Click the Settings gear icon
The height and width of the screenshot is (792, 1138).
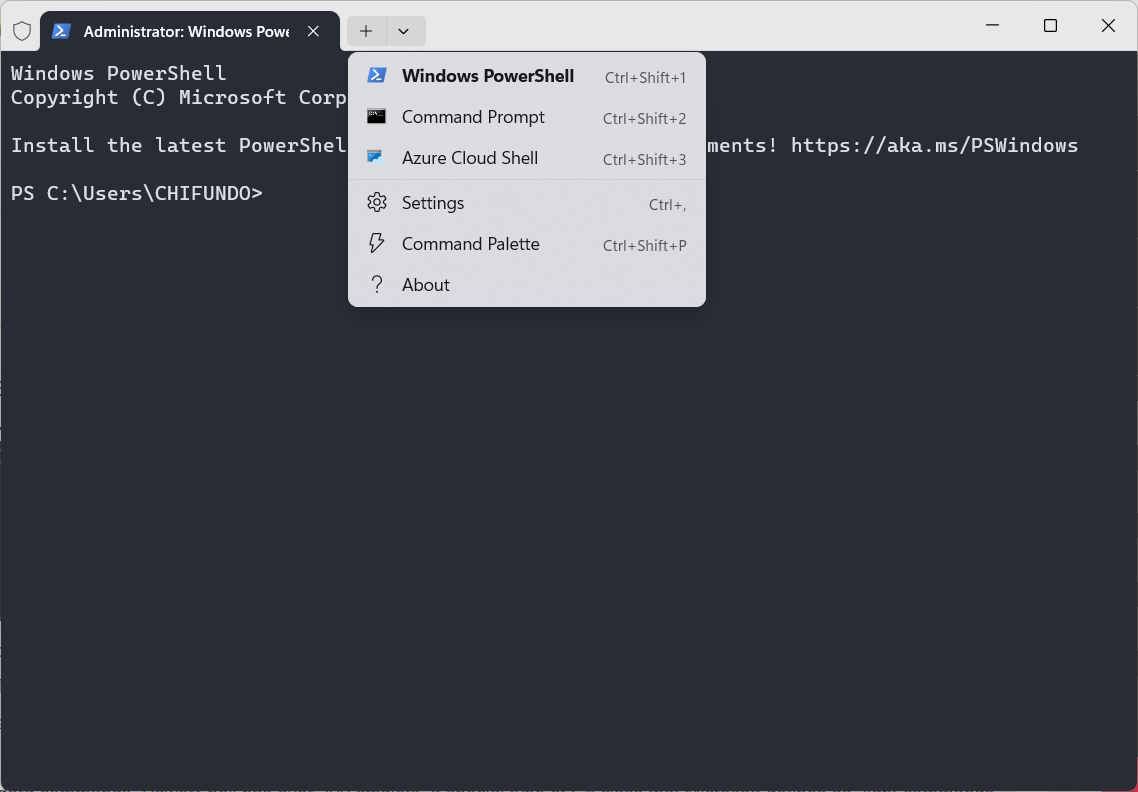click(377, 202)
